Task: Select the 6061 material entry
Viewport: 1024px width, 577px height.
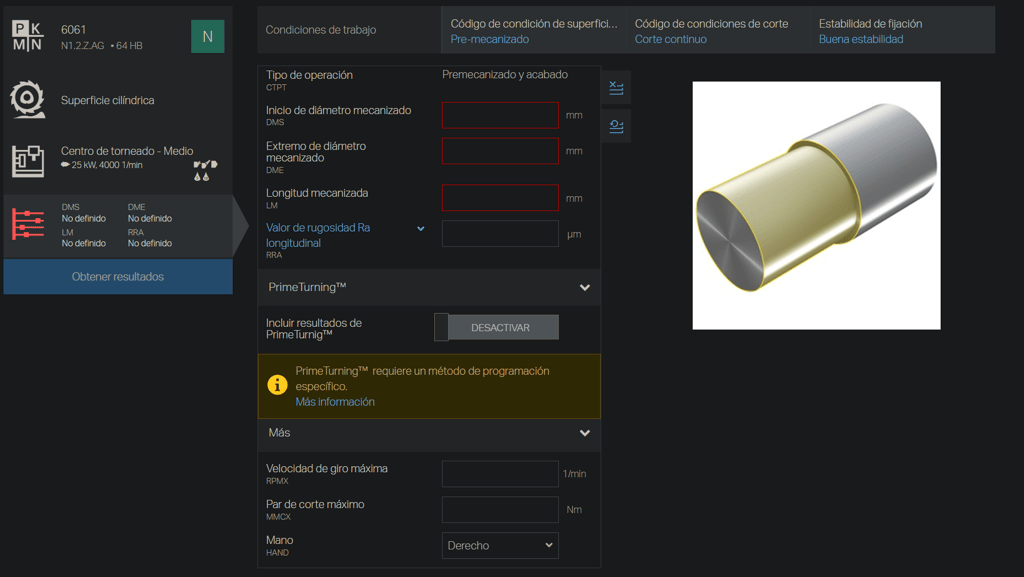Action: [x=73, y=29]
